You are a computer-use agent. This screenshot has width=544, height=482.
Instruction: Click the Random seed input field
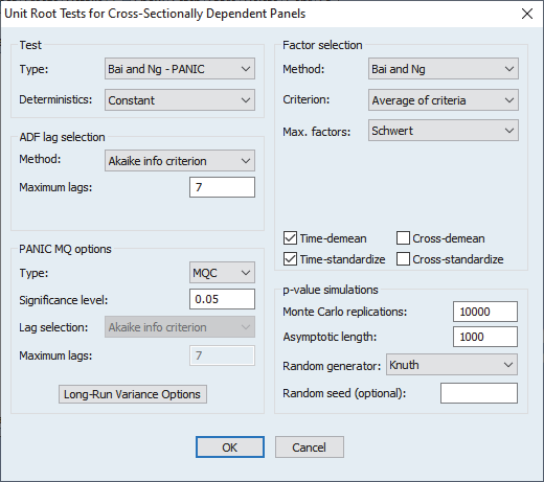pos(479,393)
